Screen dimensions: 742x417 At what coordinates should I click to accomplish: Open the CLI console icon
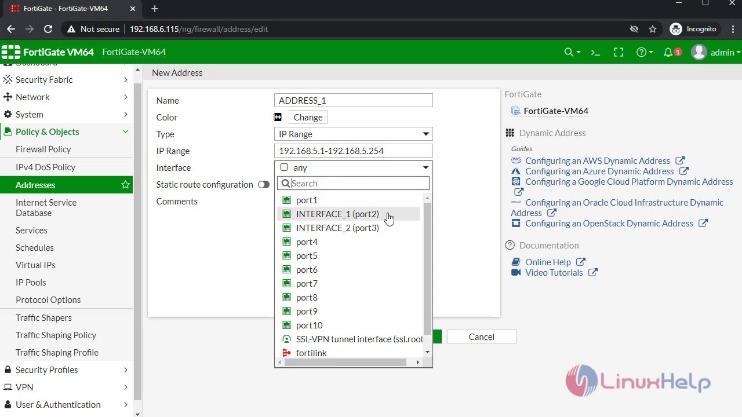coord(595,53)
